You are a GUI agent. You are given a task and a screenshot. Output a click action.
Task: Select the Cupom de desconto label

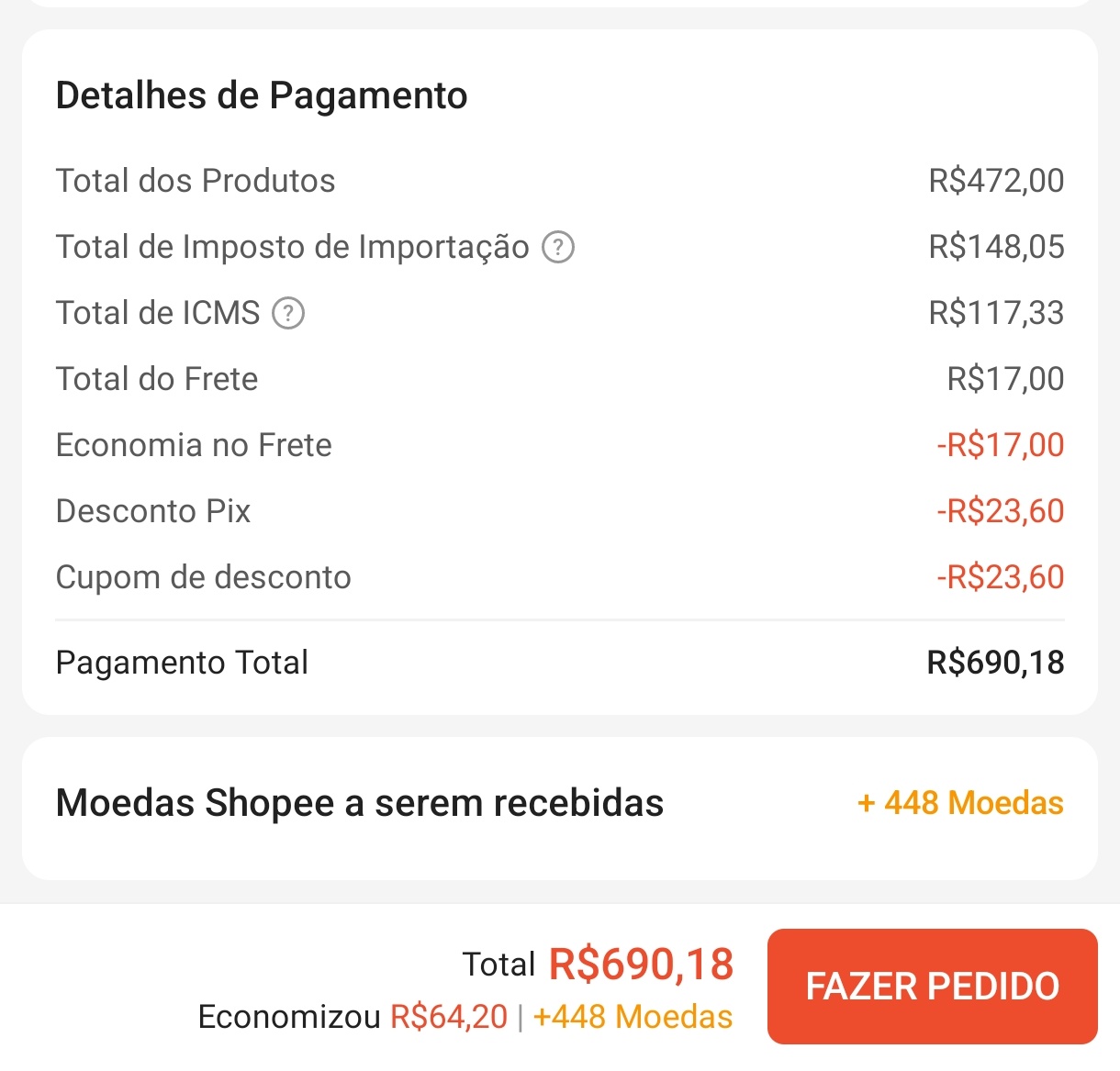click(203, 578)
